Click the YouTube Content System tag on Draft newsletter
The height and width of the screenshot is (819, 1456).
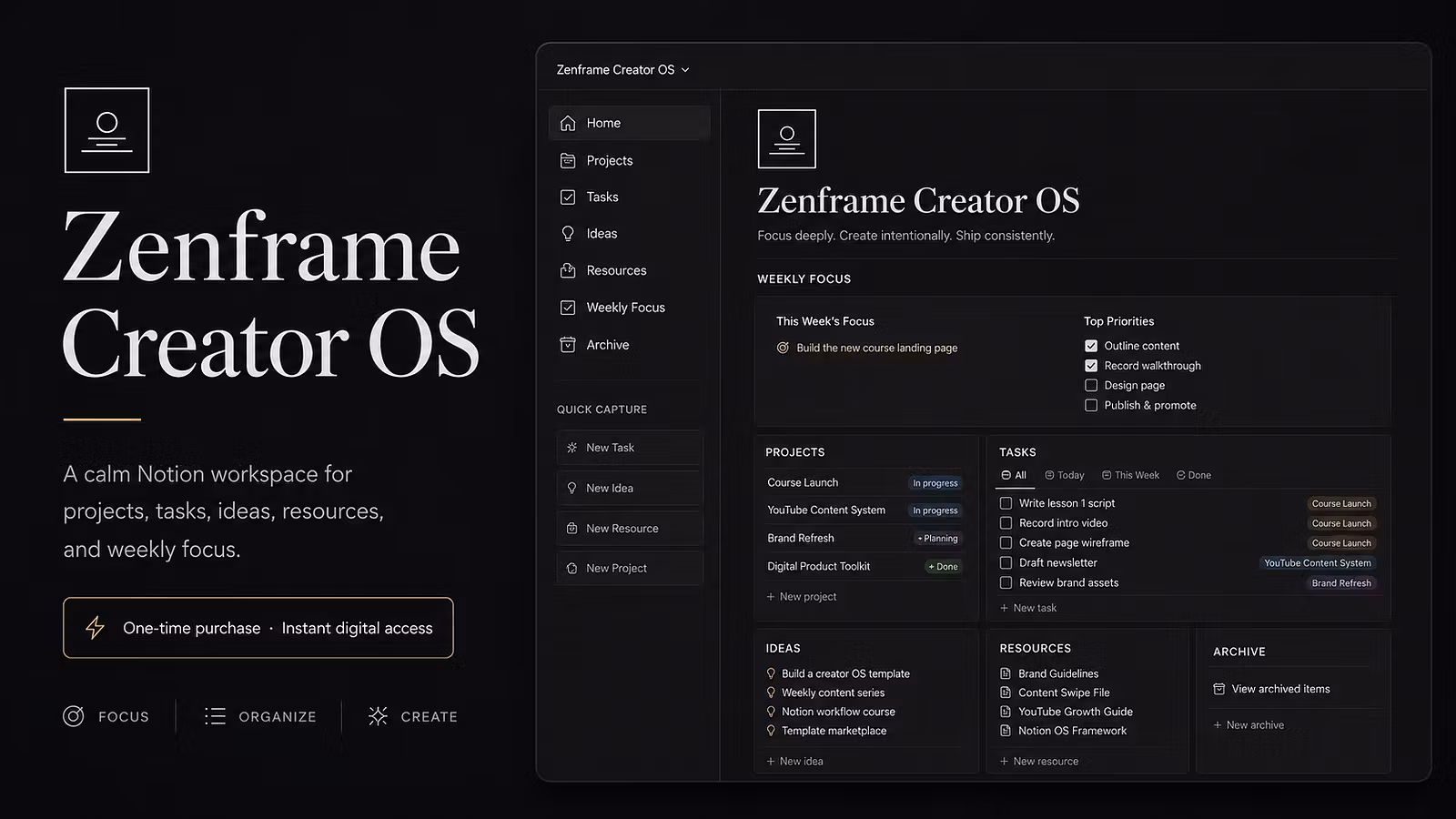point(1318,563)
